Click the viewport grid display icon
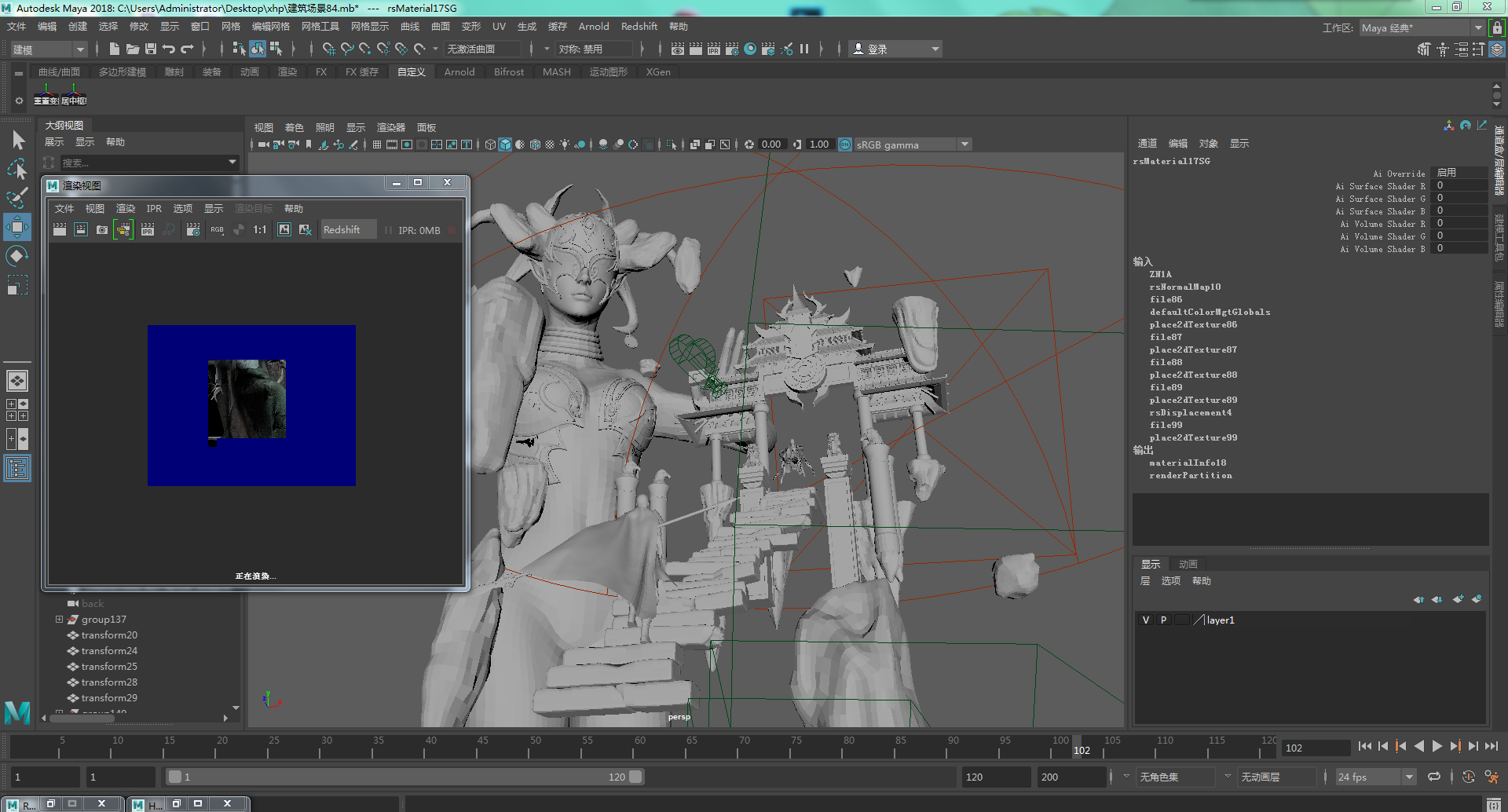 [x=377, y=144]
